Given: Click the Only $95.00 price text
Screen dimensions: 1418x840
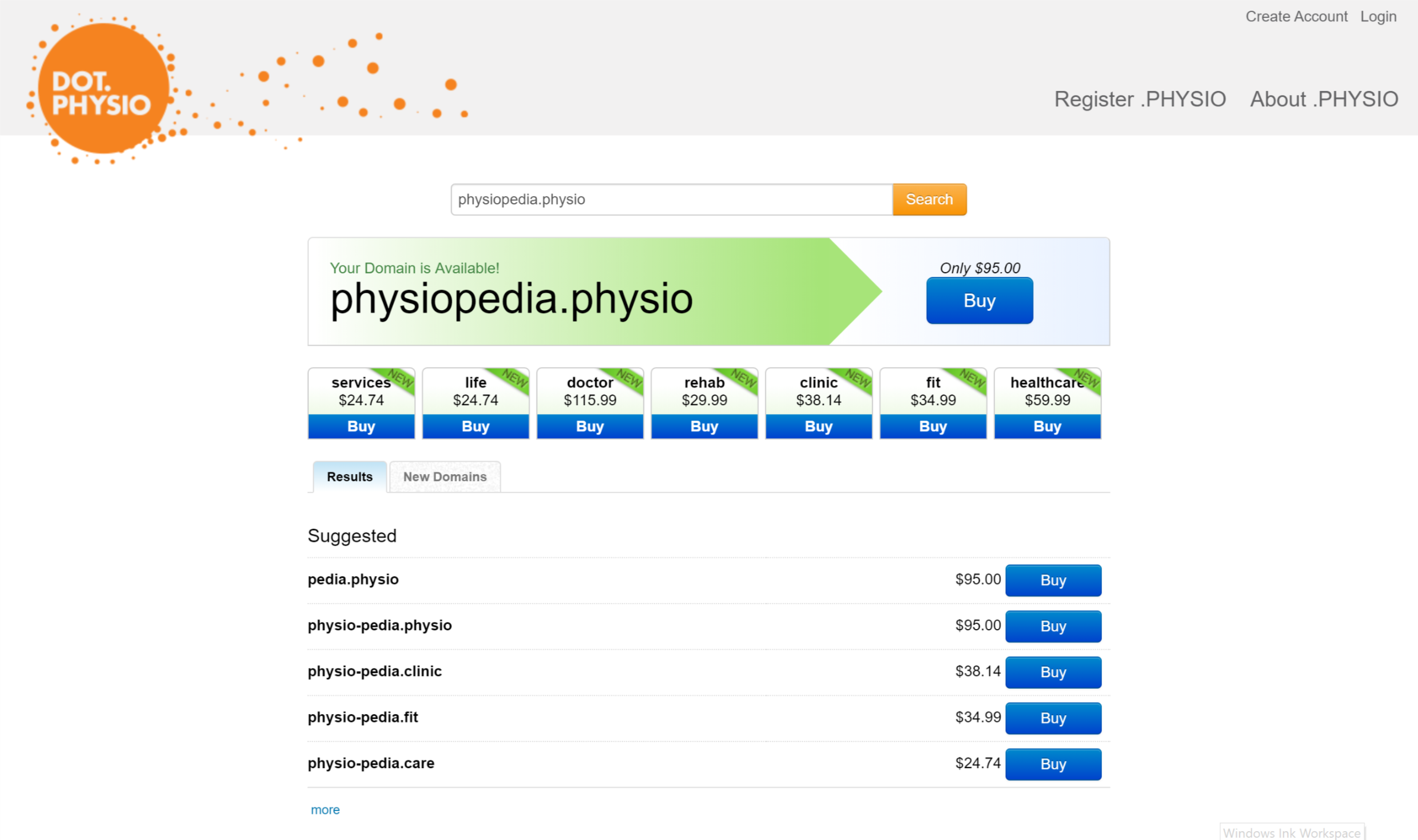Looking at the screenshot, I should (980, 268).
